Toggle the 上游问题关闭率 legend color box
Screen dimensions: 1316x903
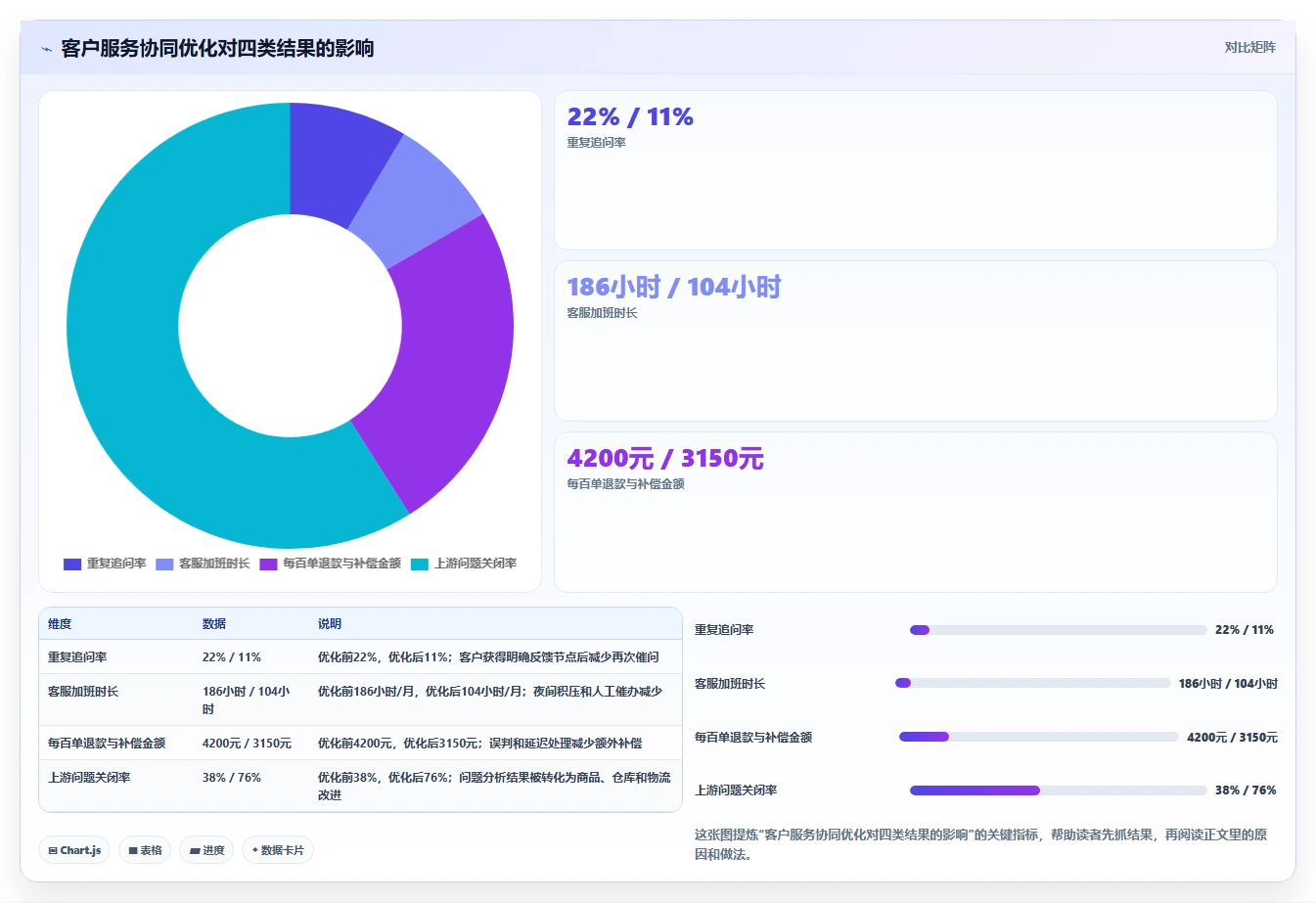pos(420,564)
